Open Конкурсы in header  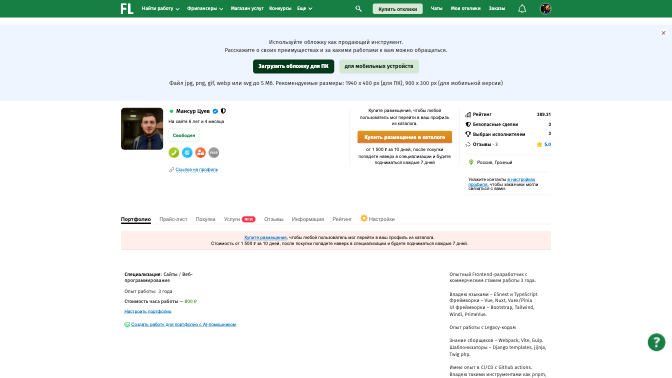coord(280,9)
